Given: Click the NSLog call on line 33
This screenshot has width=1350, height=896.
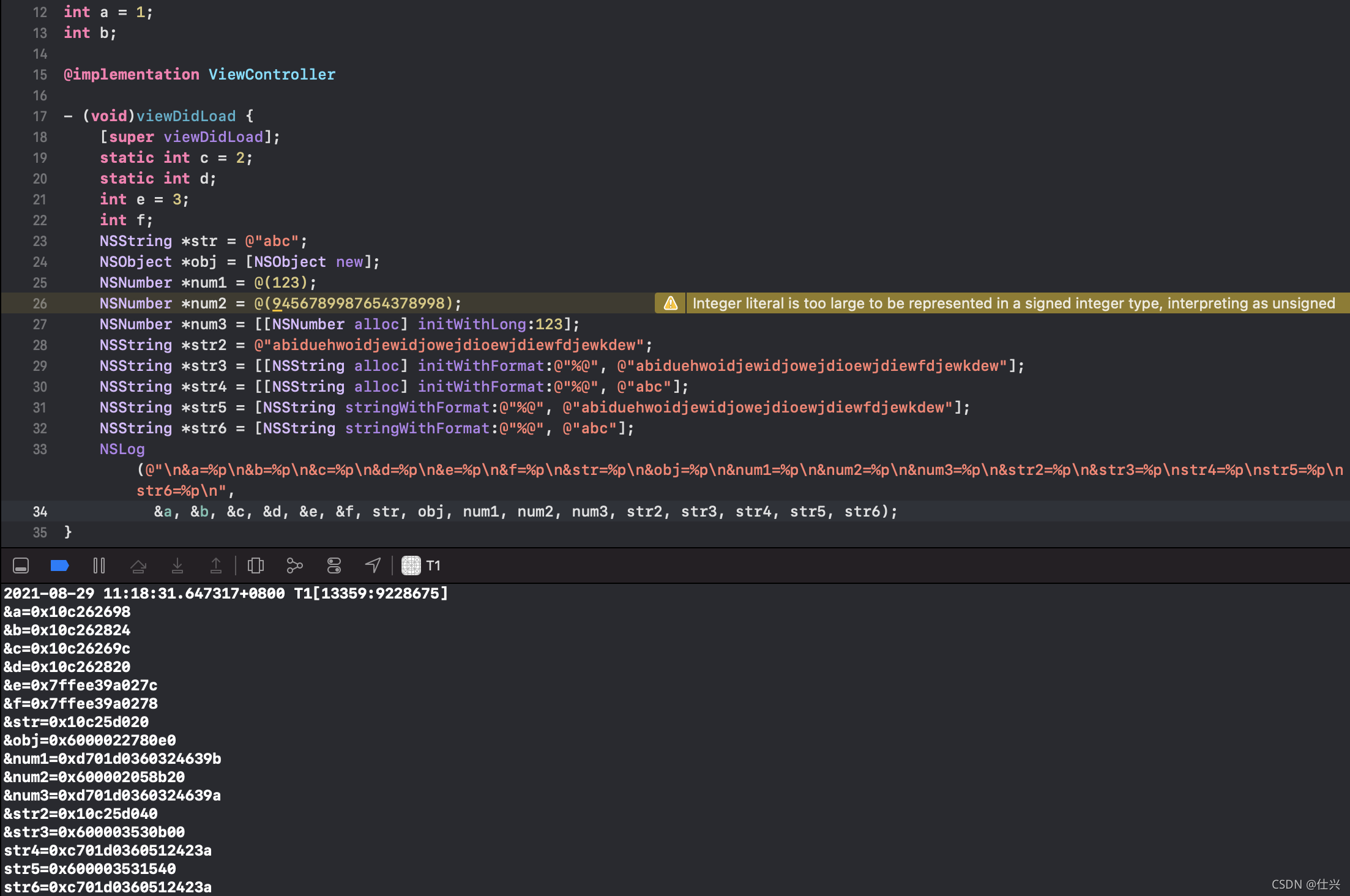Looking at the screenshot, I should pos(122,449).
